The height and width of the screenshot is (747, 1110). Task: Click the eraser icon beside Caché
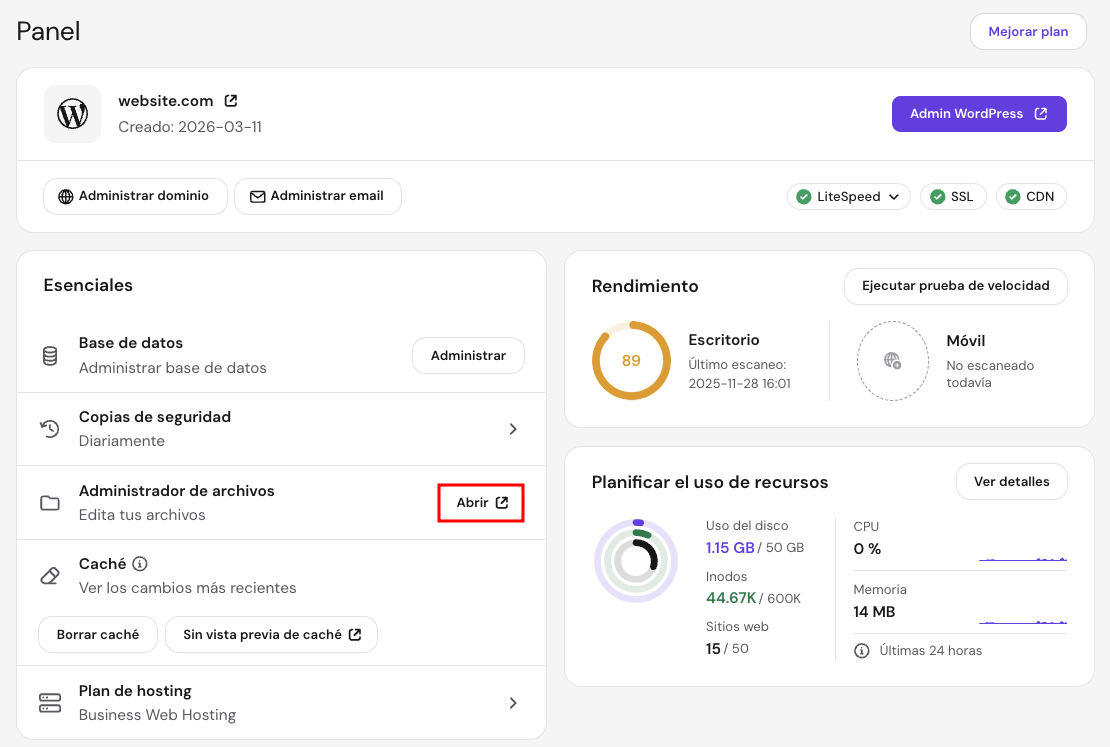pos(50,576)
